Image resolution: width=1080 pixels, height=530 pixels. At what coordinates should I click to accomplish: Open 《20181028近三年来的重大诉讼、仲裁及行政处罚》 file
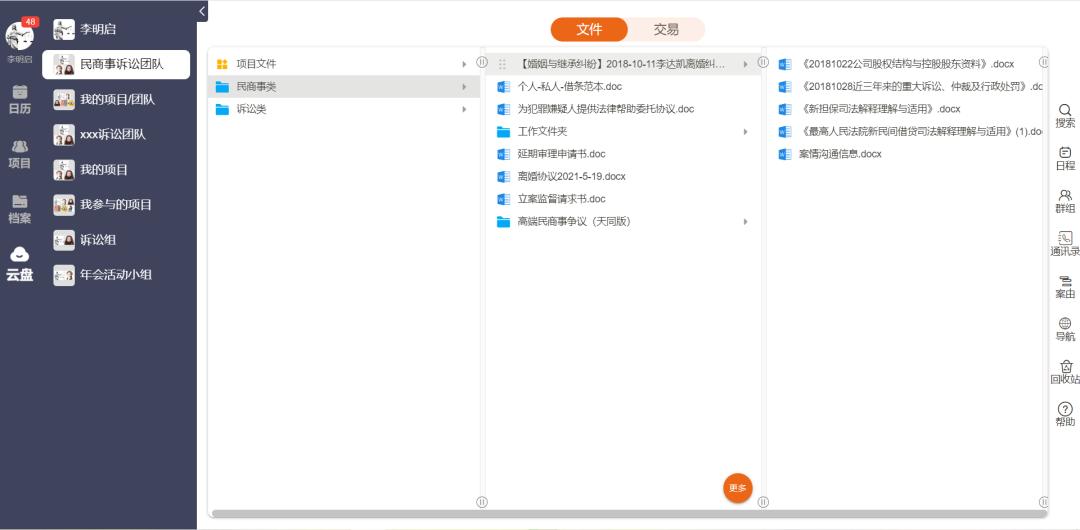click(921, 87)
